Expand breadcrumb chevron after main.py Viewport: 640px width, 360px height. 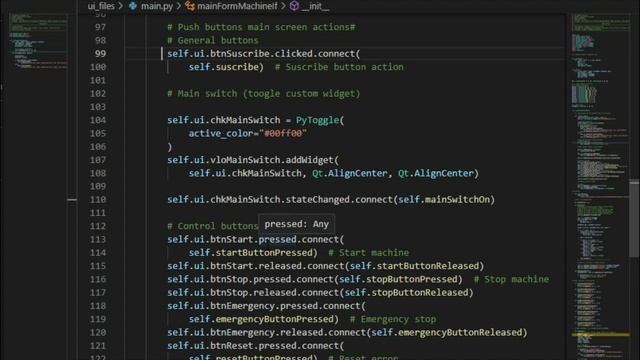(x=179, y=6)
